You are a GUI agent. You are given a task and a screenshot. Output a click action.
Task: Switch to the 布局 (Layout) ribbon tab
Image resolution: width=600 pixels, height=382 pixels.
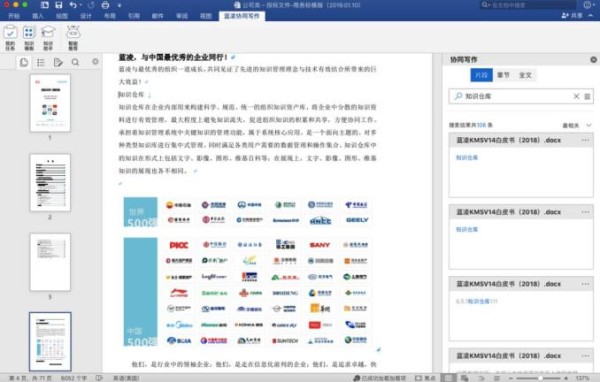110,16
